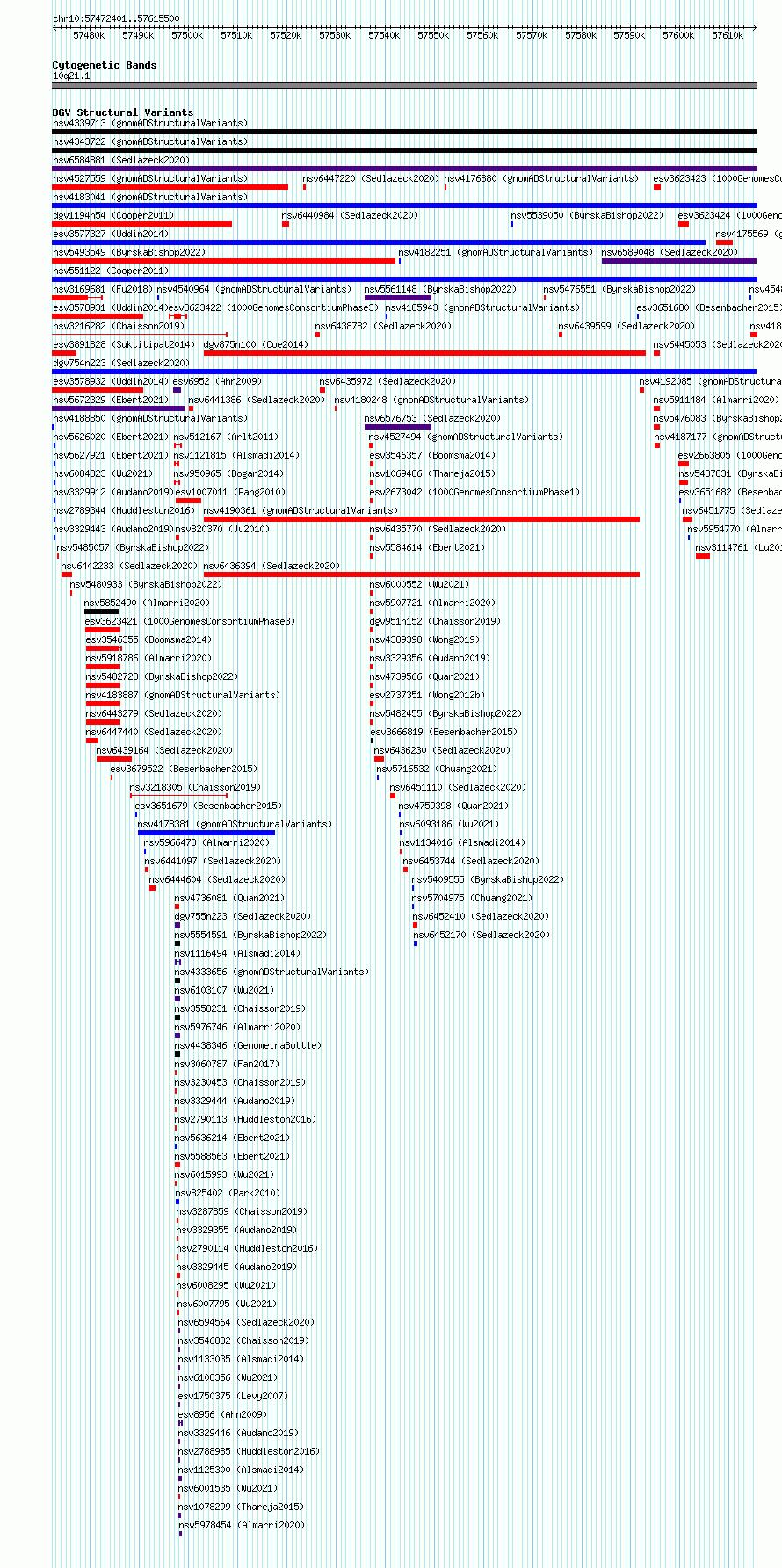Viewport: 782px width, 1568px height.
Task: Click nsv3169681 (Fu2018) label
Action: 103,289
